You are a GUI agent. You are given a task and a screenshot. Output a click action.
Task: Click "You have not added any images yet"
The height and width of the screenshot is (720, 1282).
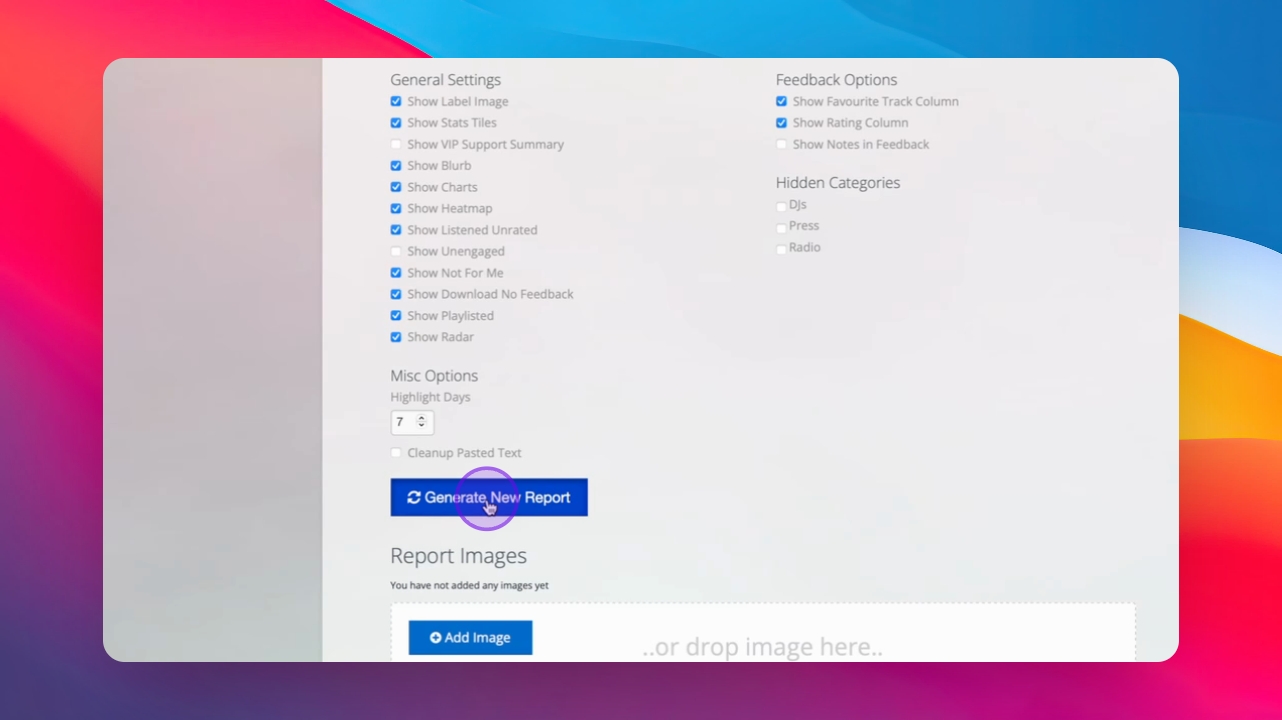[x=470, y=586]
